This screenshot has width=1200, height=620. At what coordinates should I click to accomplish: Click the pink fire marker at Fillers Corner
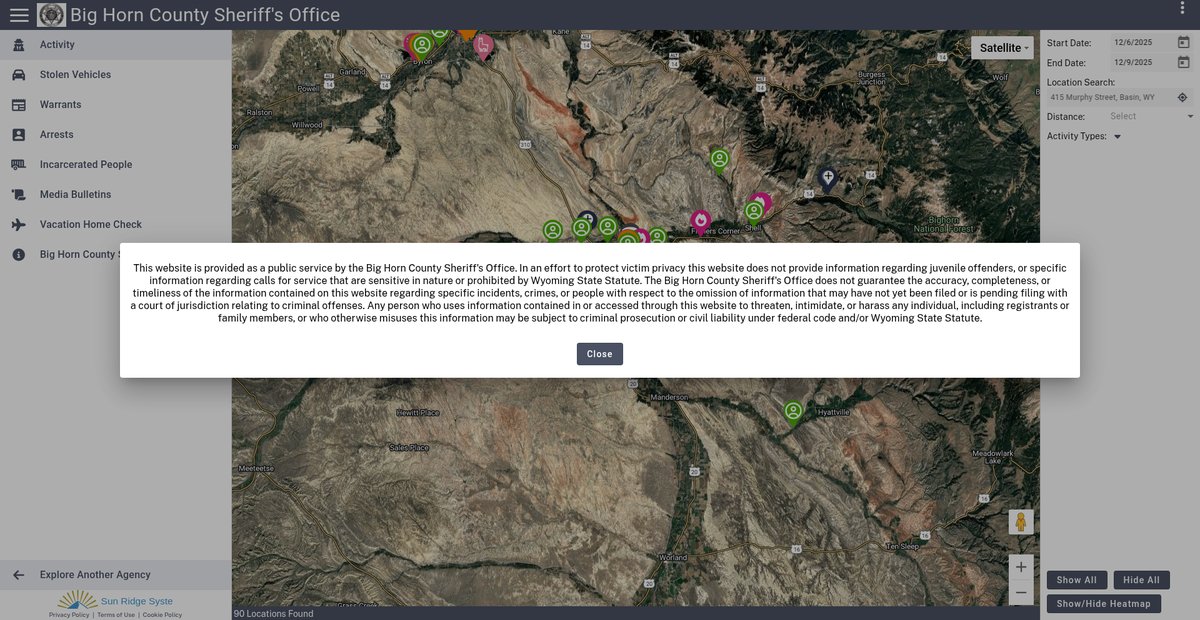pyautogui.click(x=701, y=222)
